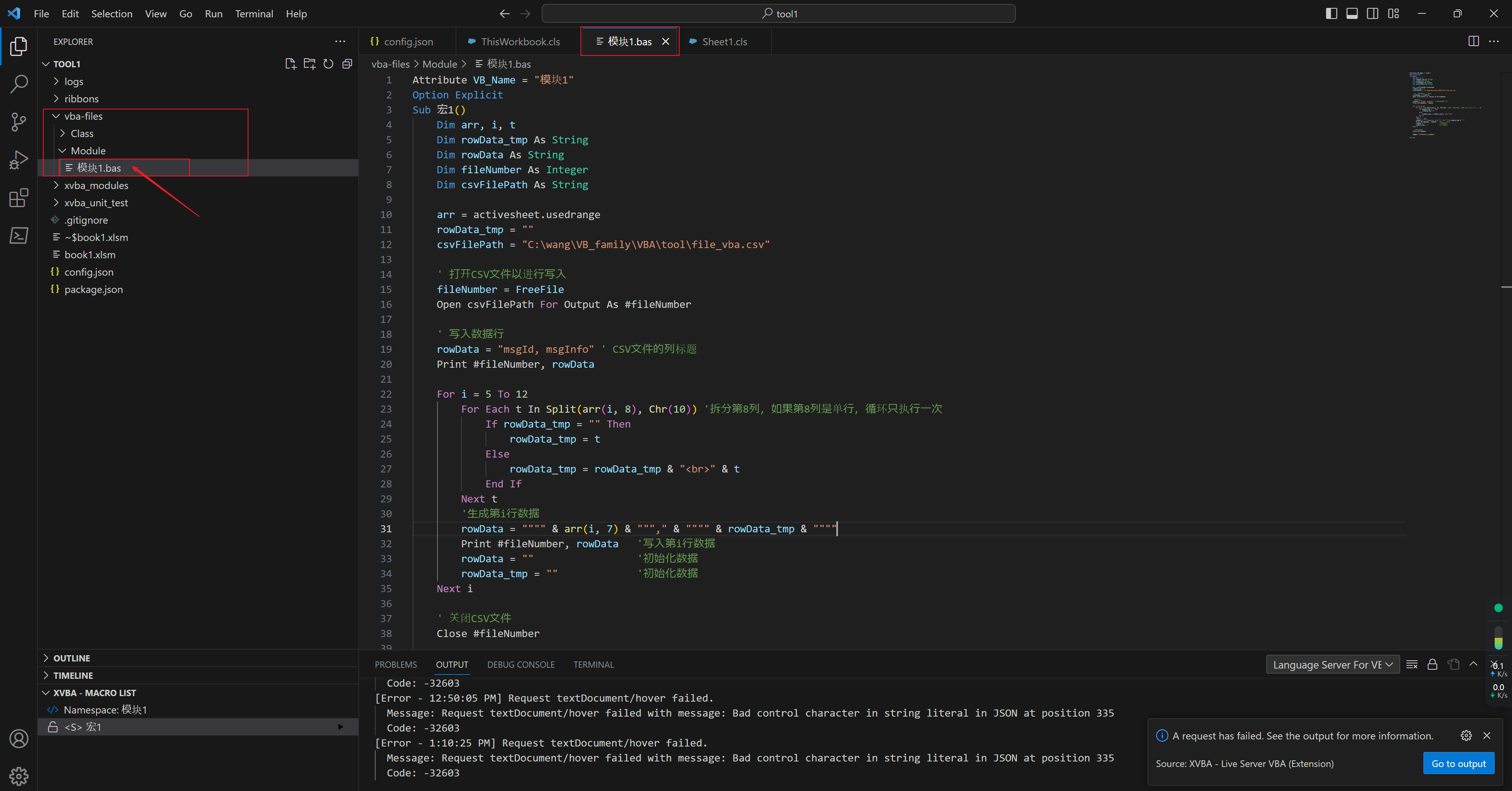Open the 模块1.bas file in Explorer
Screen dimensions: 1512x791
coord(98,168)
